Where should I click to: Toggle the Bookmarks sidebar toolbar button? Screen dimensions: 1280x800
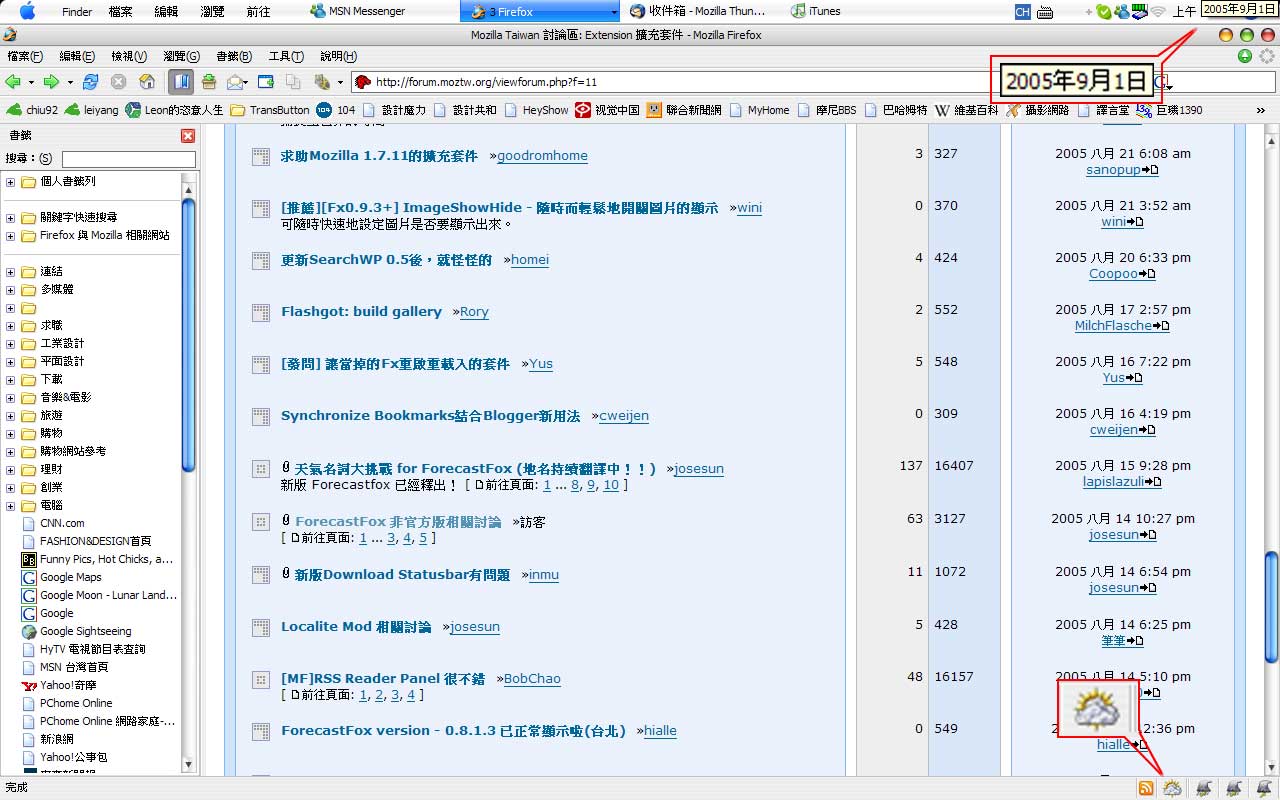181,82
